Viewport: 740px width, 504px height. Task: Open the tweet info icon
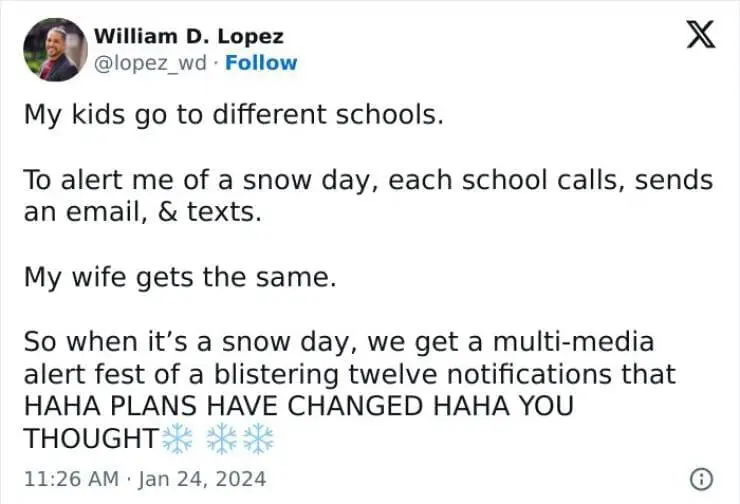point(704,479)
